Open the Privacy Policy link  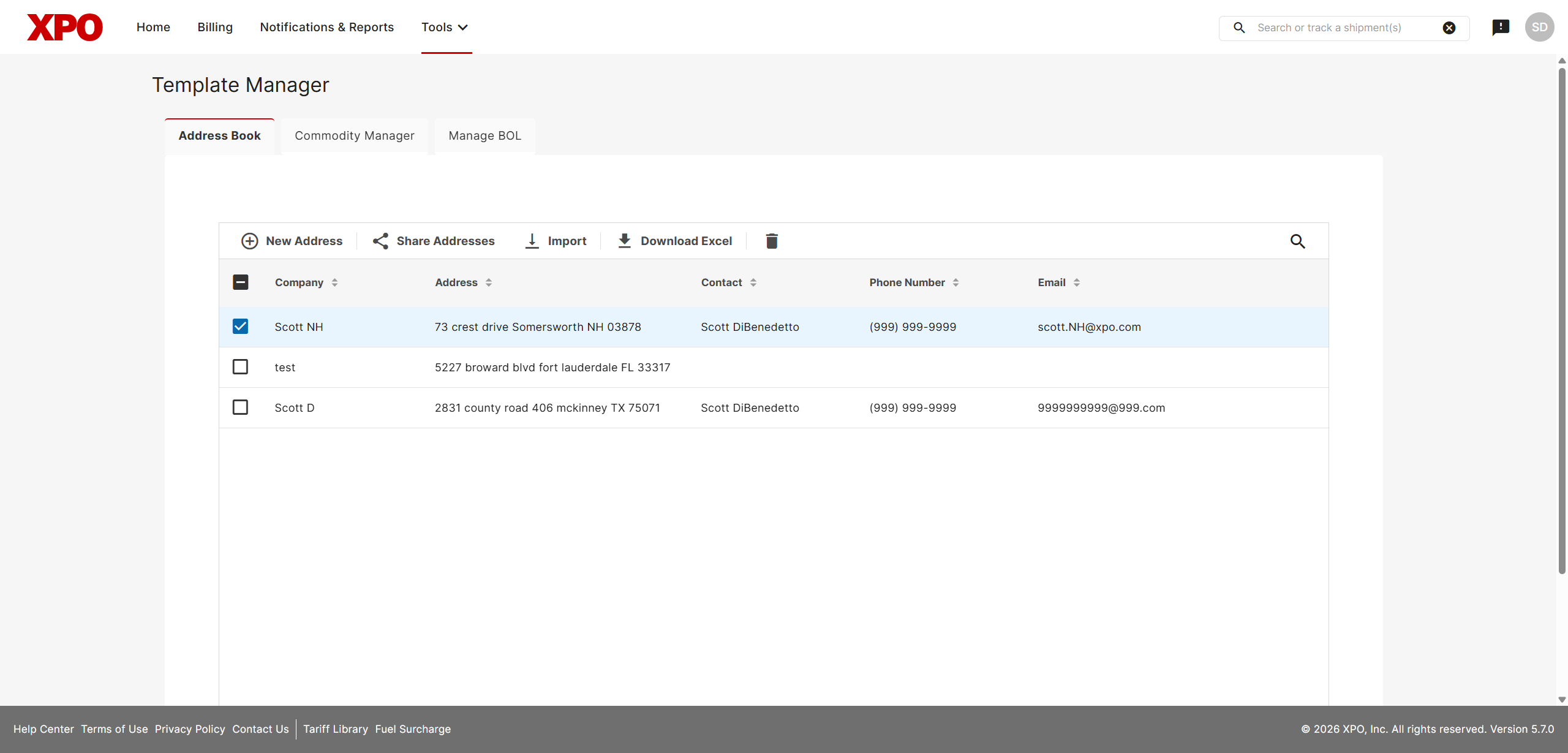[x=190, y=729]
